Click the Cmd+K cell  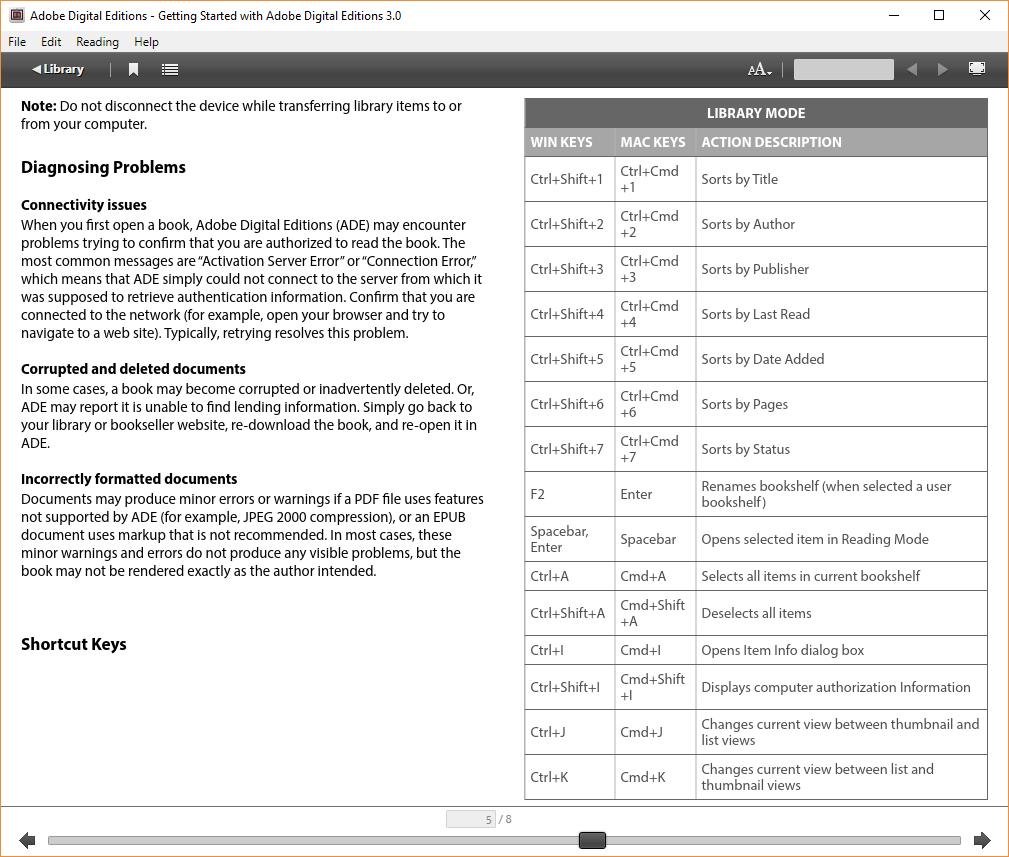tap(655, 778)
